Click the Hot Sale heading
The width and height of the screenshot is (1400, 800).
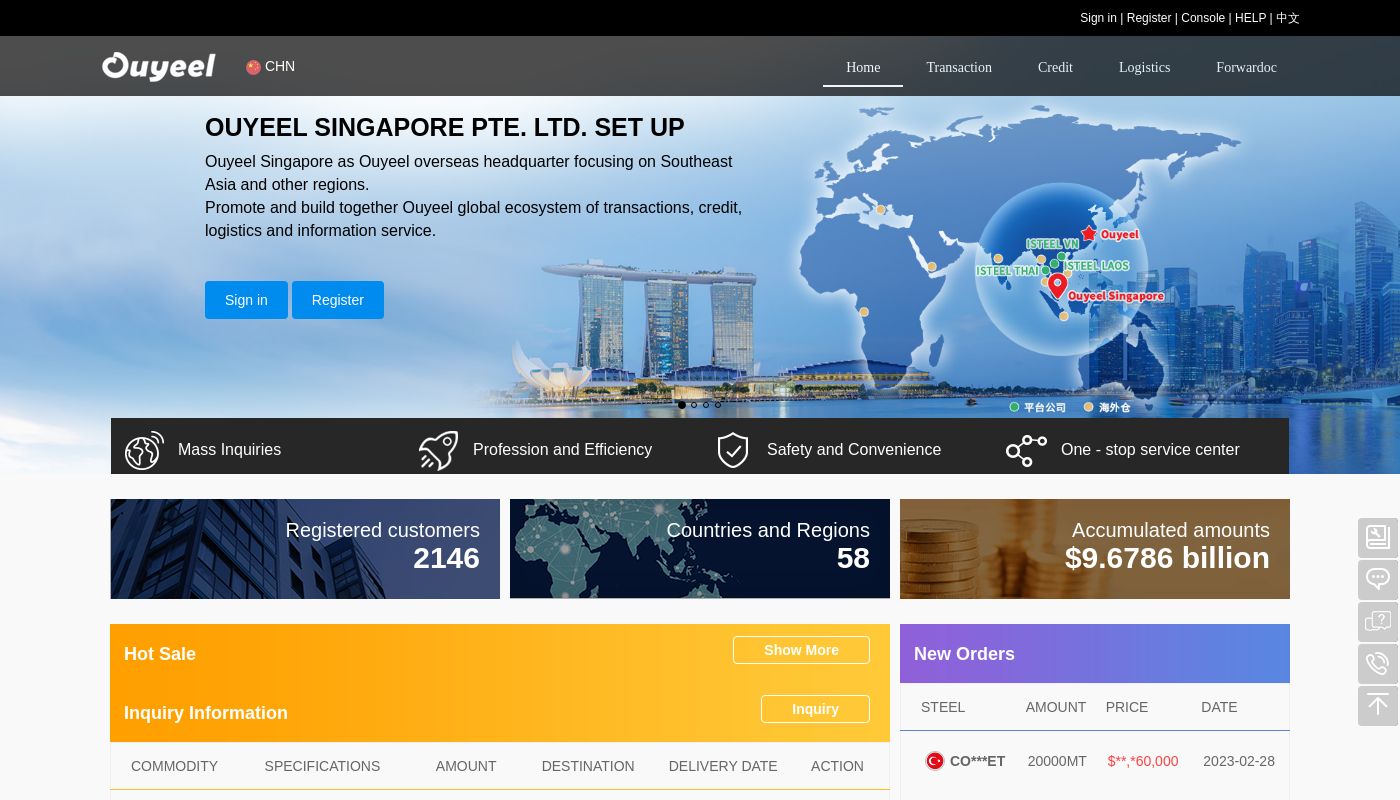click(160, 654)
